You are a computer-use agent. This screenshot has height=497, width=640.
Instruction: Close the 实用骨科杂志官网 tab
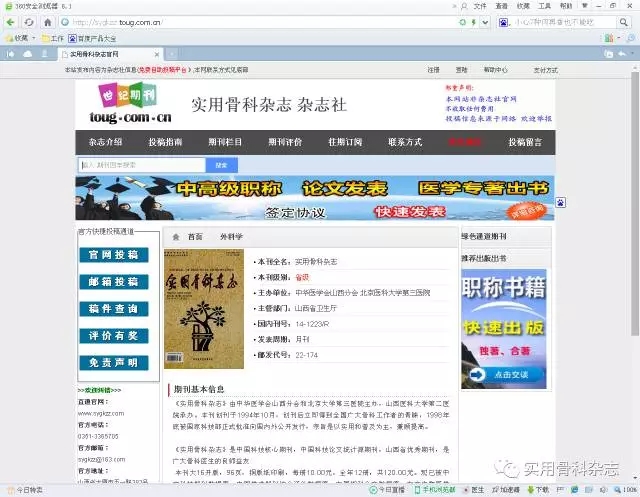coord(157,54)
